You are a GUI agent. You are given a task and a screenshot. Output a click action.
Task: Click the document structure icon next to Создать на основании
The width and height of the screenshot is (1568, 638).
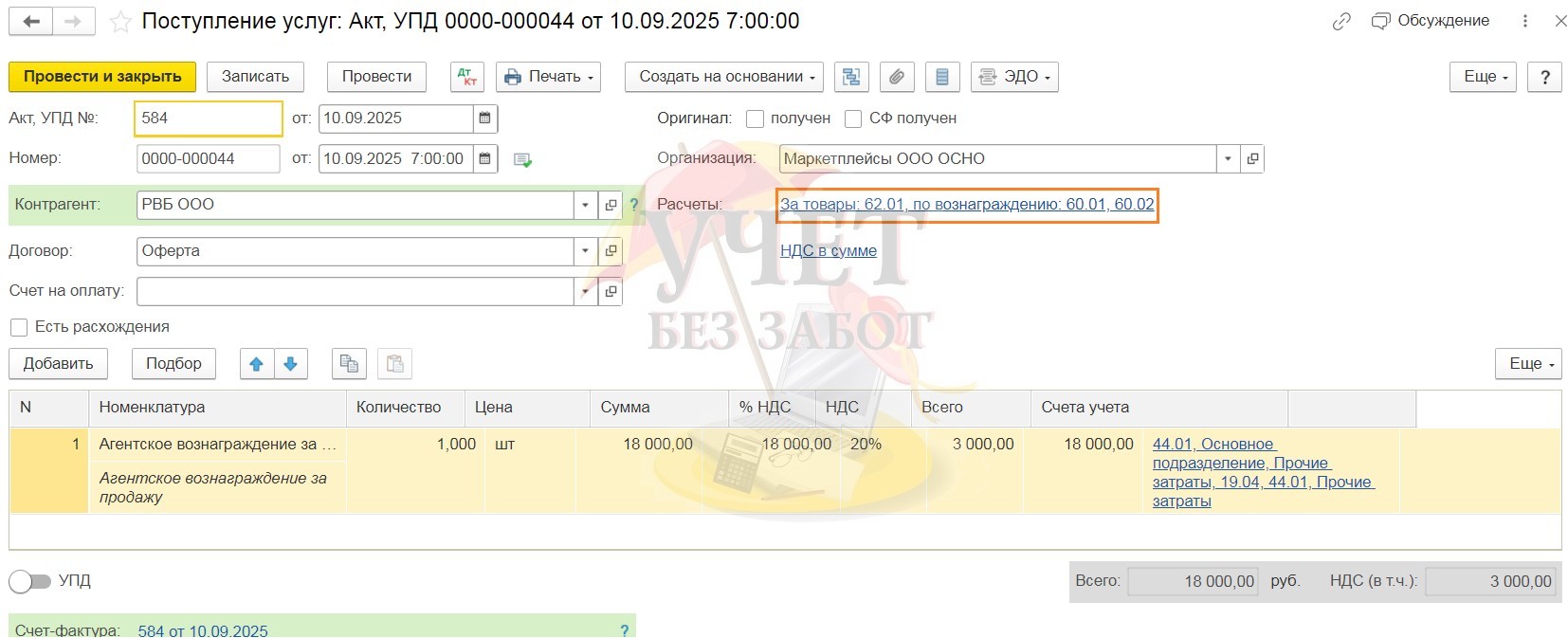(x=851, y=77)
